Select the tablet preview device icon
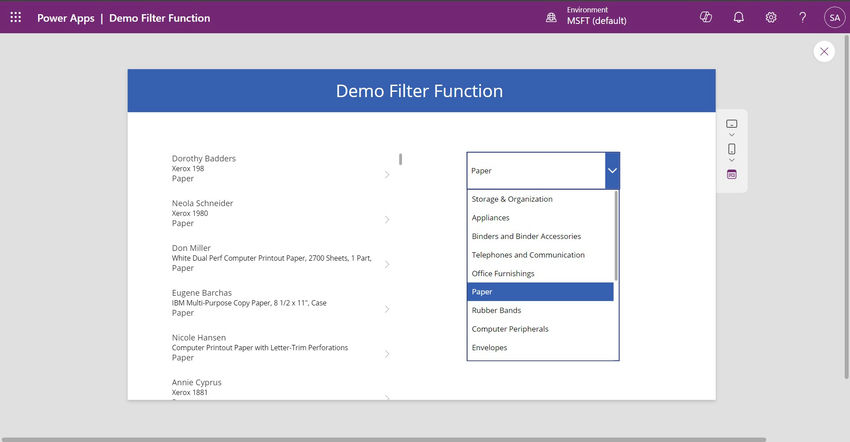 (731, 124)
